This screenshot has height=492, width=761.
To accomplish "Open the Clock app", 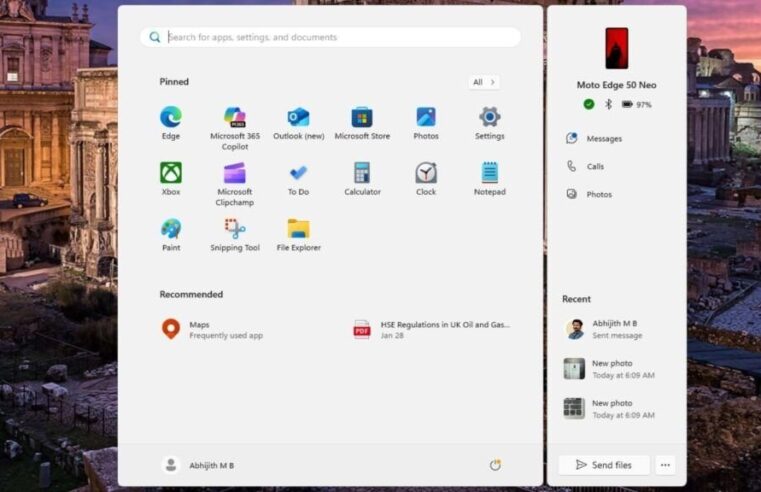I will 426,179.
